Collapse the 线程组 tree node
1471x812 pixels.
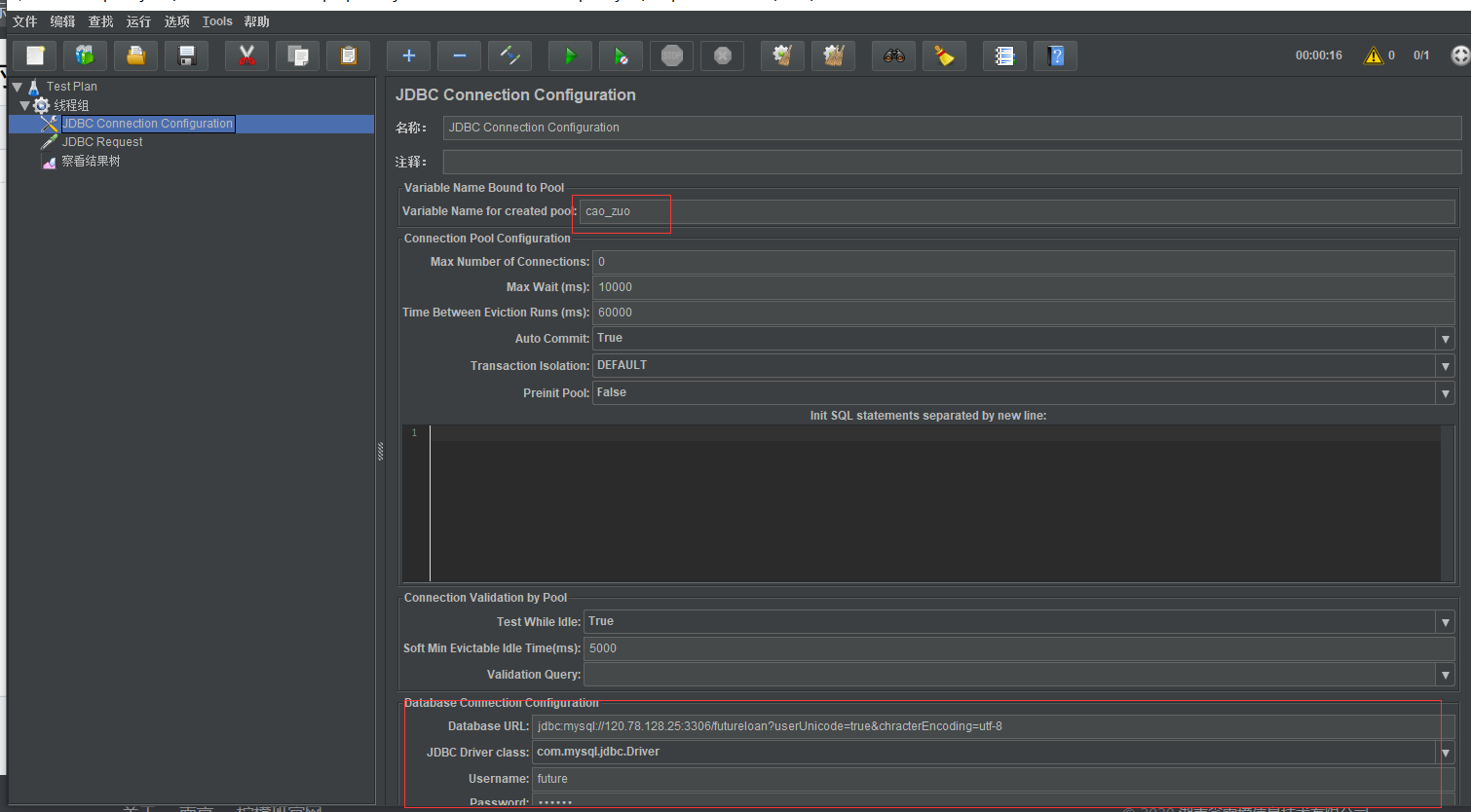[x=25, y=105]
